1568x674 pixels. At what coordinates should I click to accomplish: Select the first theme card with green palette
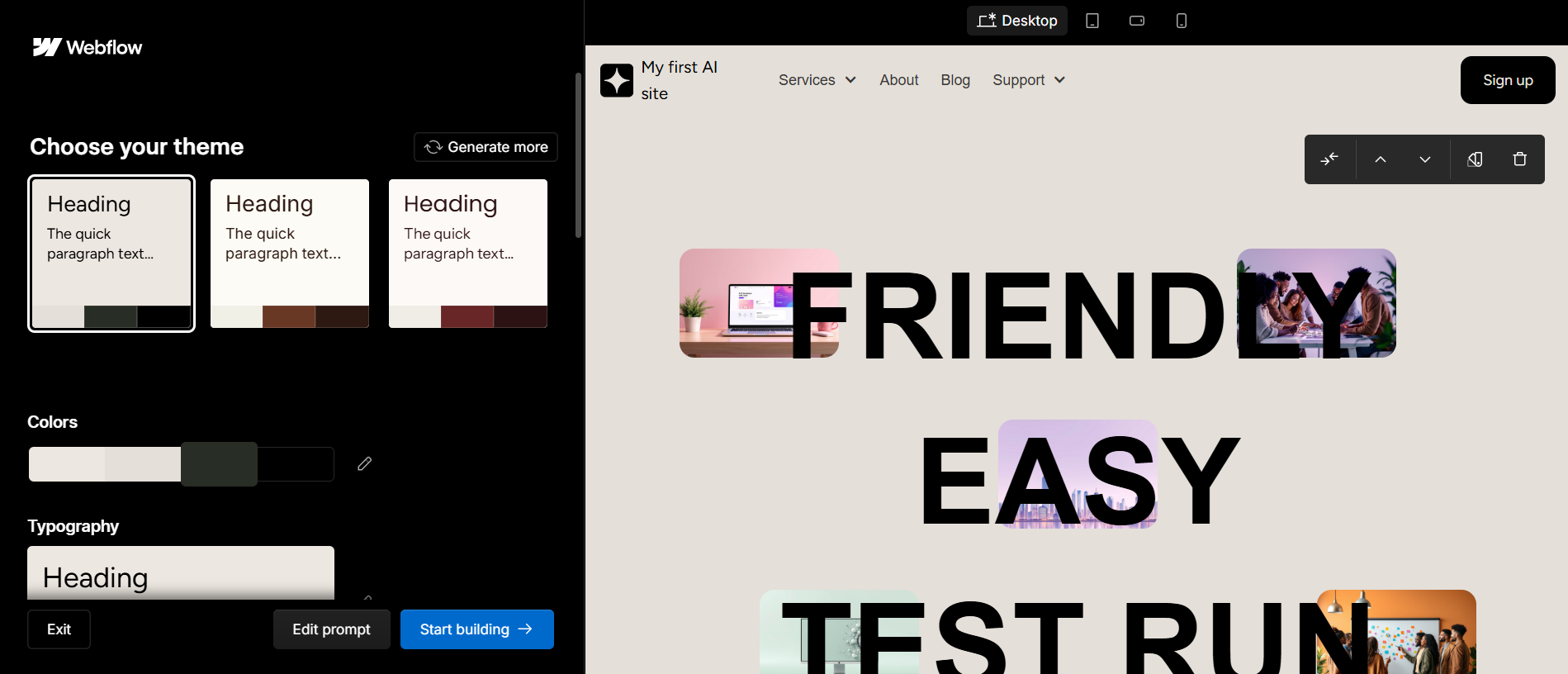point(111,254)
